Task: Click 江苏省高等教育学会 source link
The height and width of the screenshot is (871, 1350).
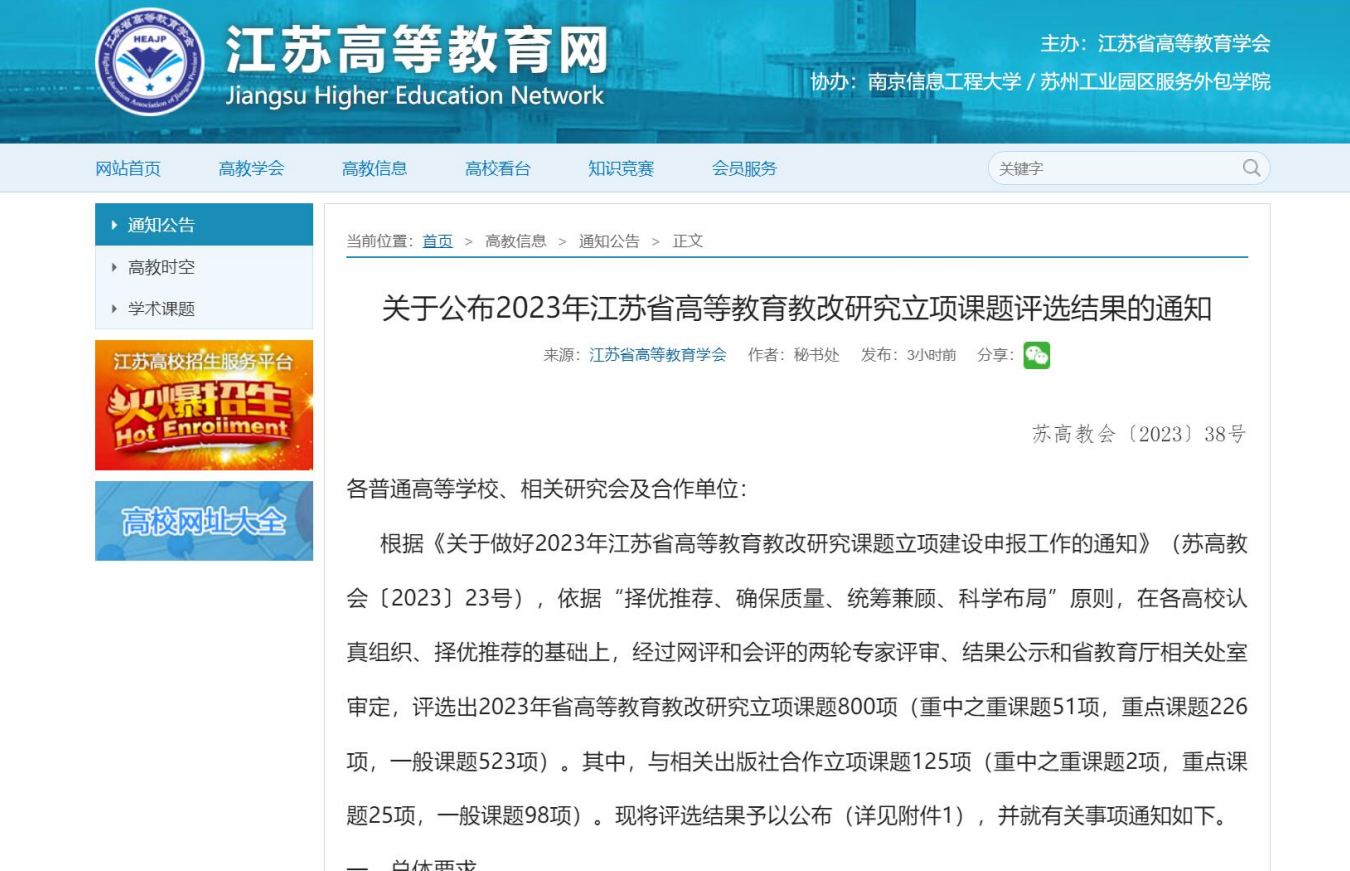Action: pos(657,355)
